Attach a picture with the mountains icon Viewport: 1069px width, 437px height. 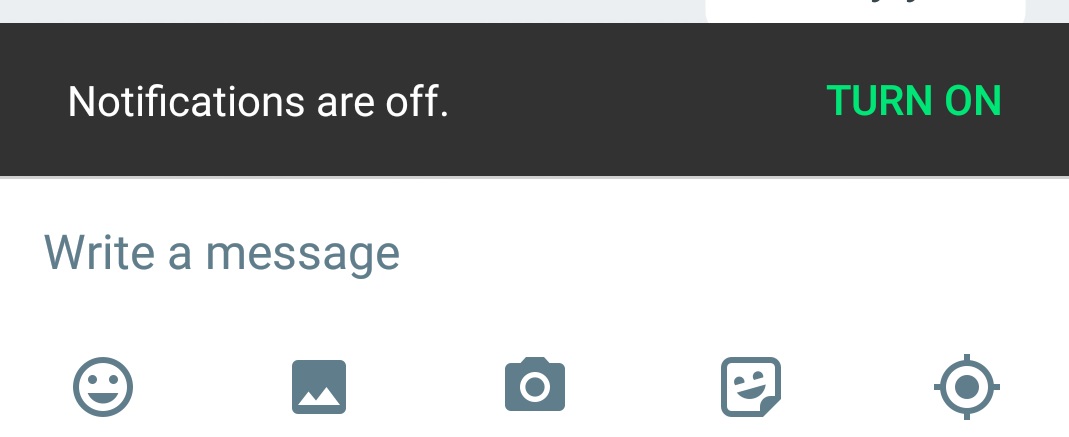(x=319, y=387)
